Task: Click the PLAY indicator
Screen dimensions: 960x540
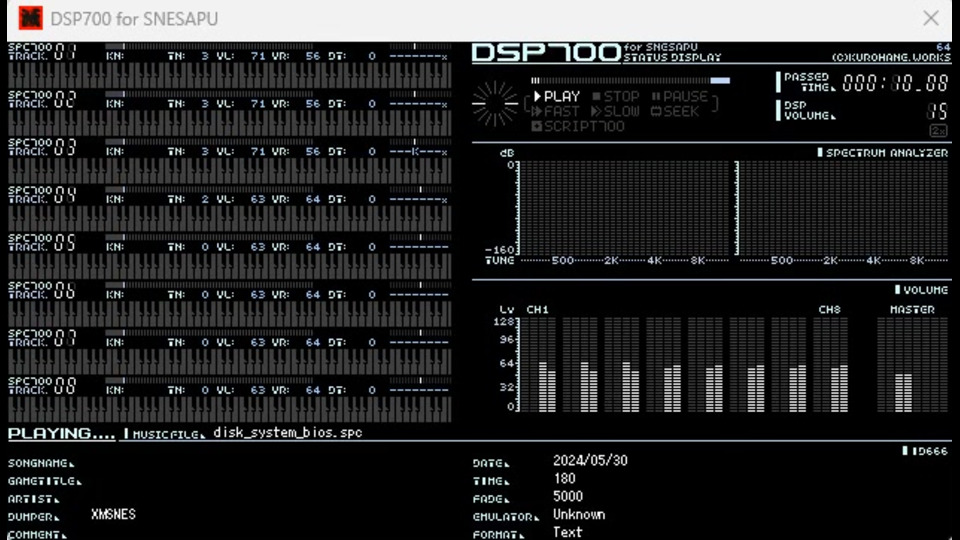Action: (557, 97)
